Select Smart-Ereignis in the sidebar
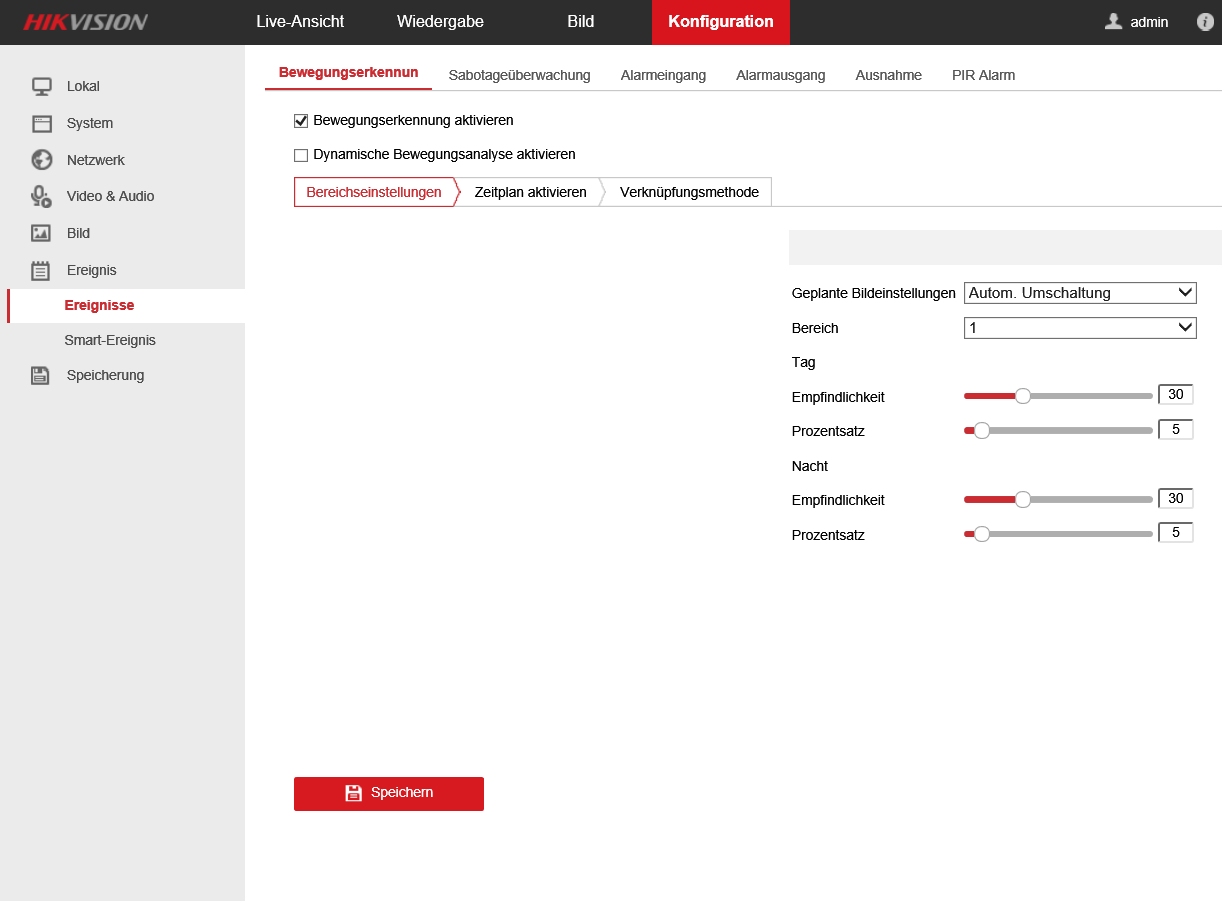The width and height of the screenshot is (1222, 901). coord(110,340)
